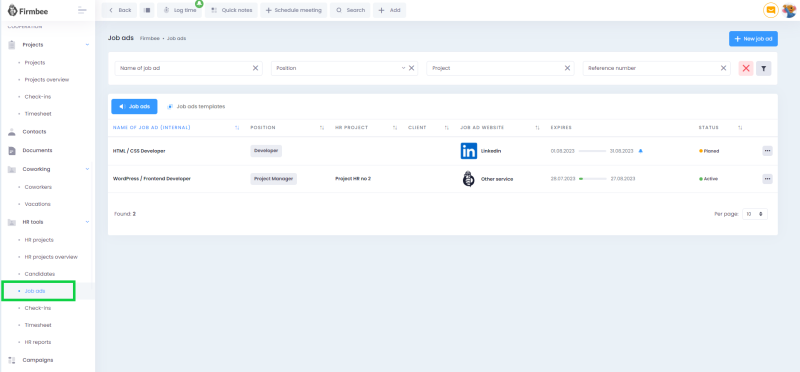Click the Project HR no 2 cell
This screenshot has height=372, width=800.
point(353,179)
